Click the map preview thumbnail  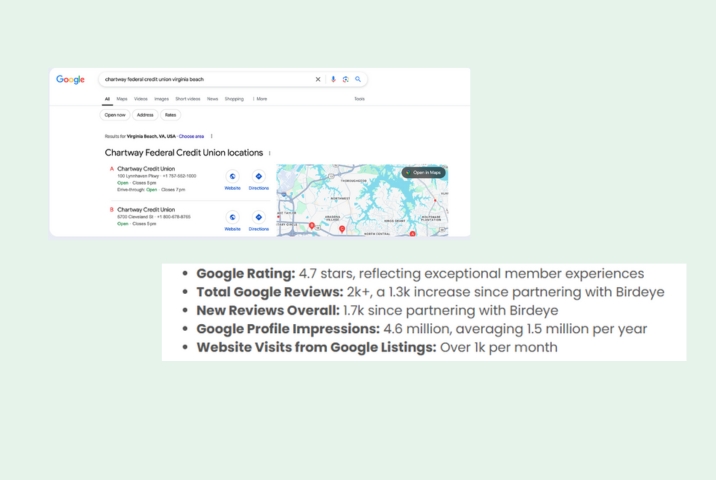362,200
